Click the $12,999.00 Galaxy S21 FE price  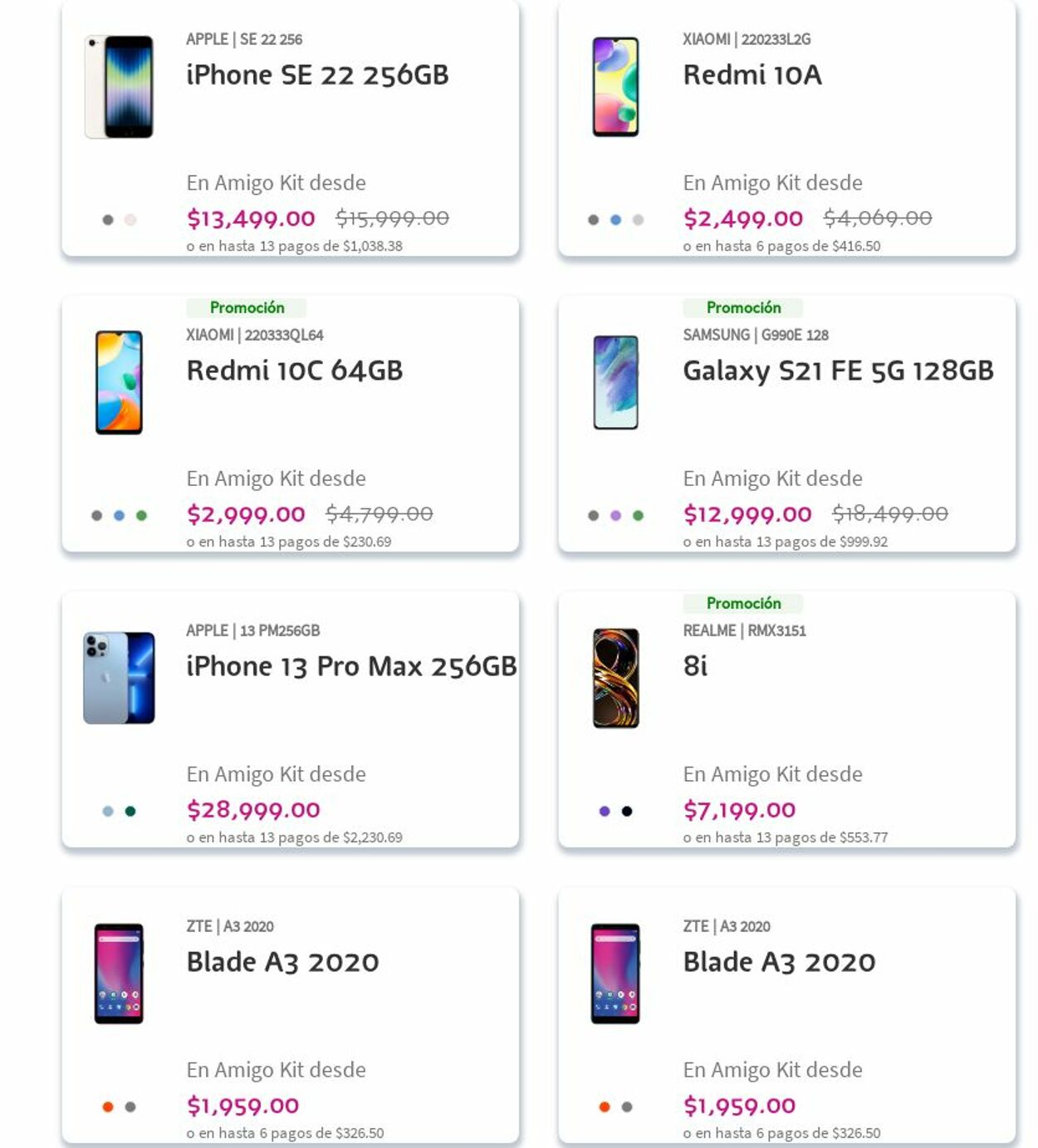coord(747,515)
